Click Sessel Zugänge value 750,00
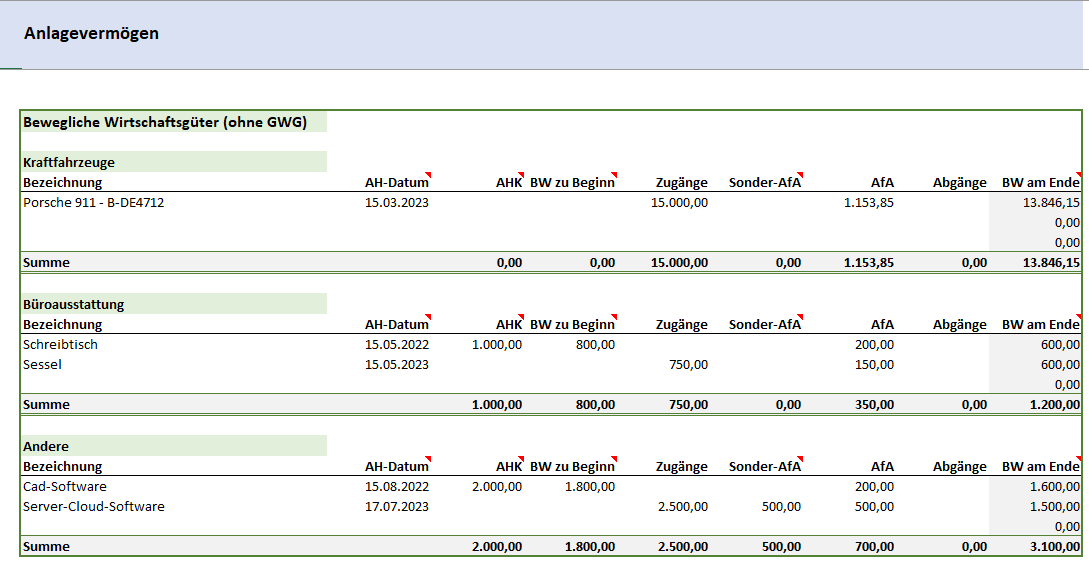The image size is (1089, 563). (x=688, y=365)
